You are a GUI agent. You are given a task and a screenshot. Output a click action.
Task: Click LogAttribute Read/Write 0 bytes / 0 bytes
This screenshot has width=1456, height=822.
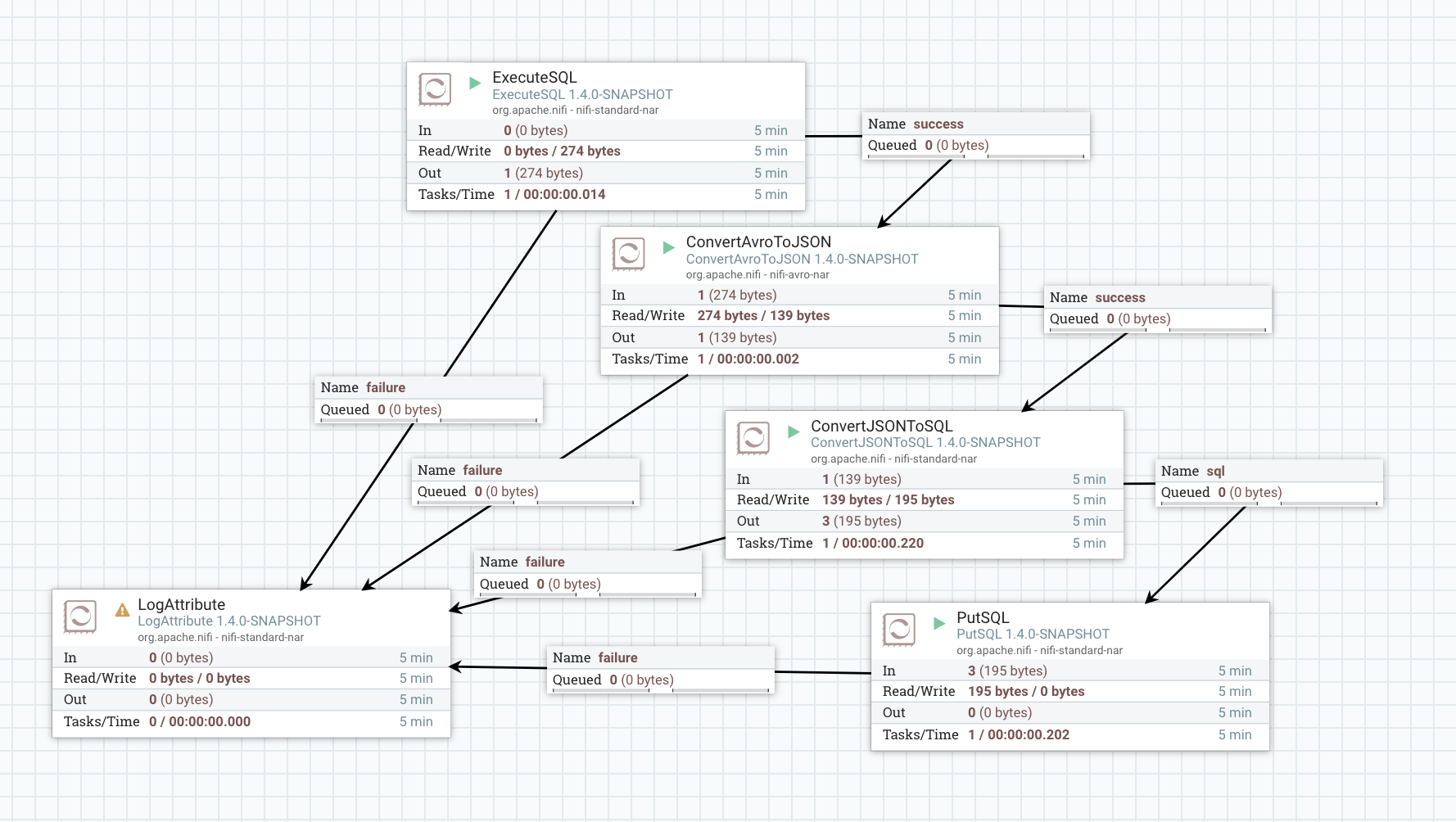pos(200,679)
